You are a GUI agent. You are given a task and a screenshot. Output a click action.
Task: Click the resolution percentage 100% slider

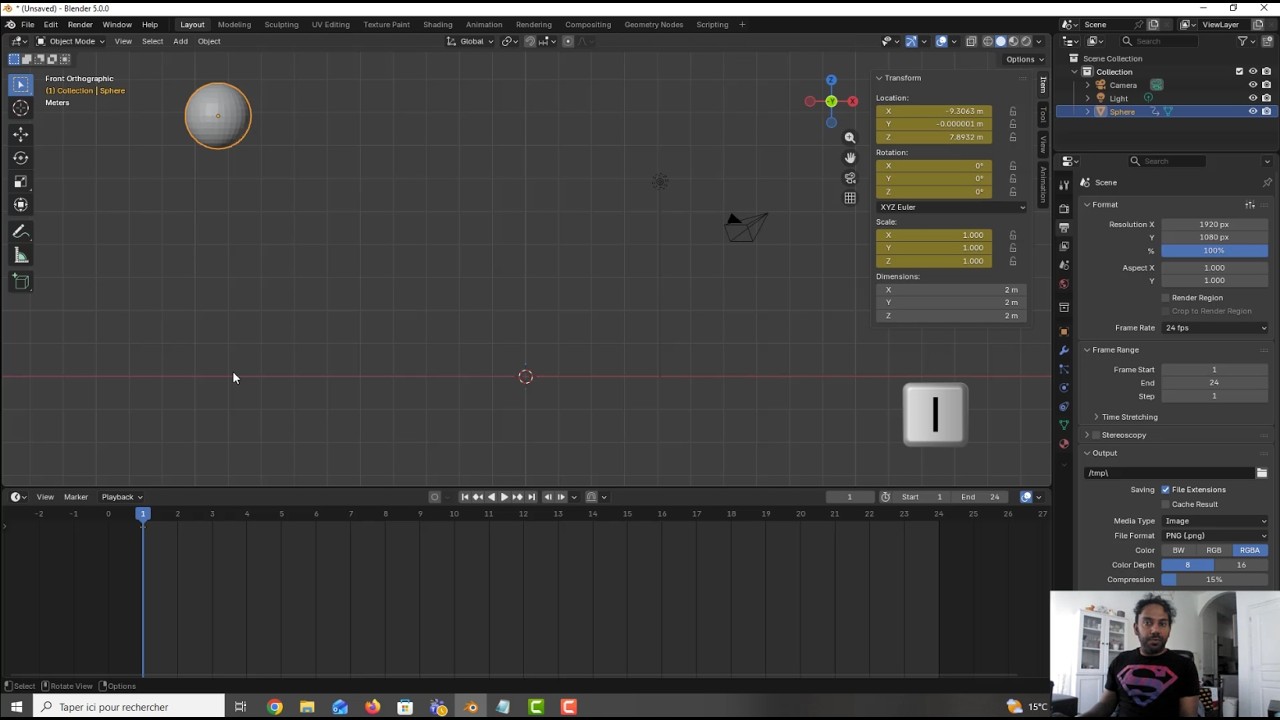tap(1215, 250)
